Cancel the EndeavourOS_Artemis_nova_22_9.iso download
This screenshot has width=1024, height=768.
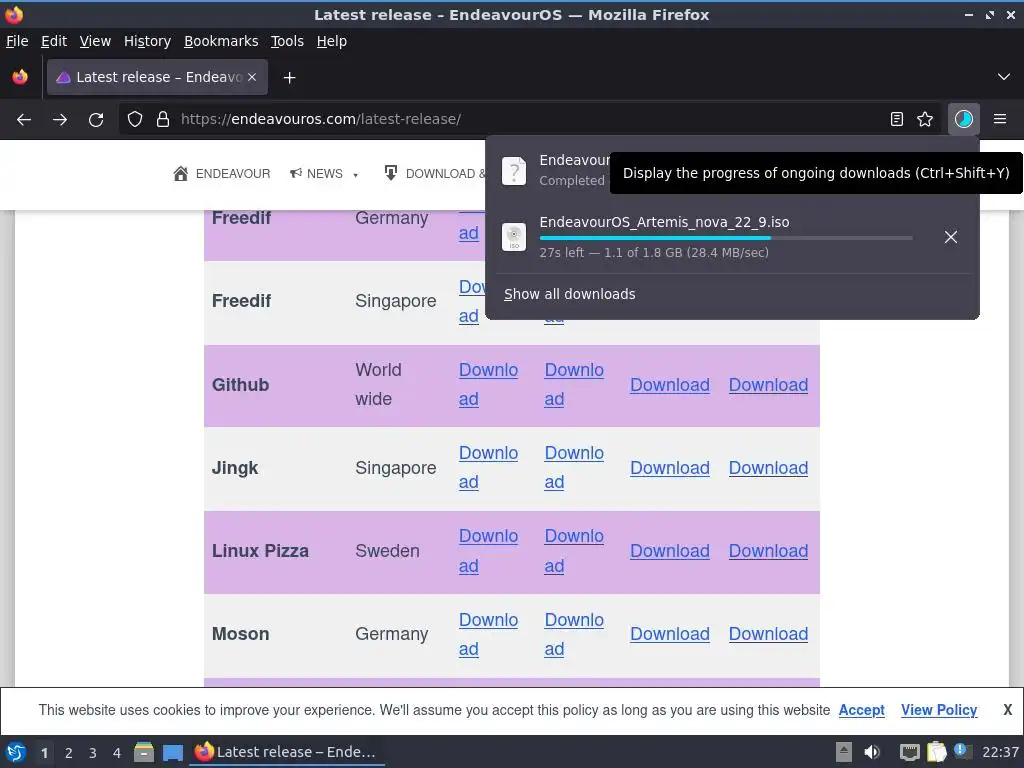[951, 237]
